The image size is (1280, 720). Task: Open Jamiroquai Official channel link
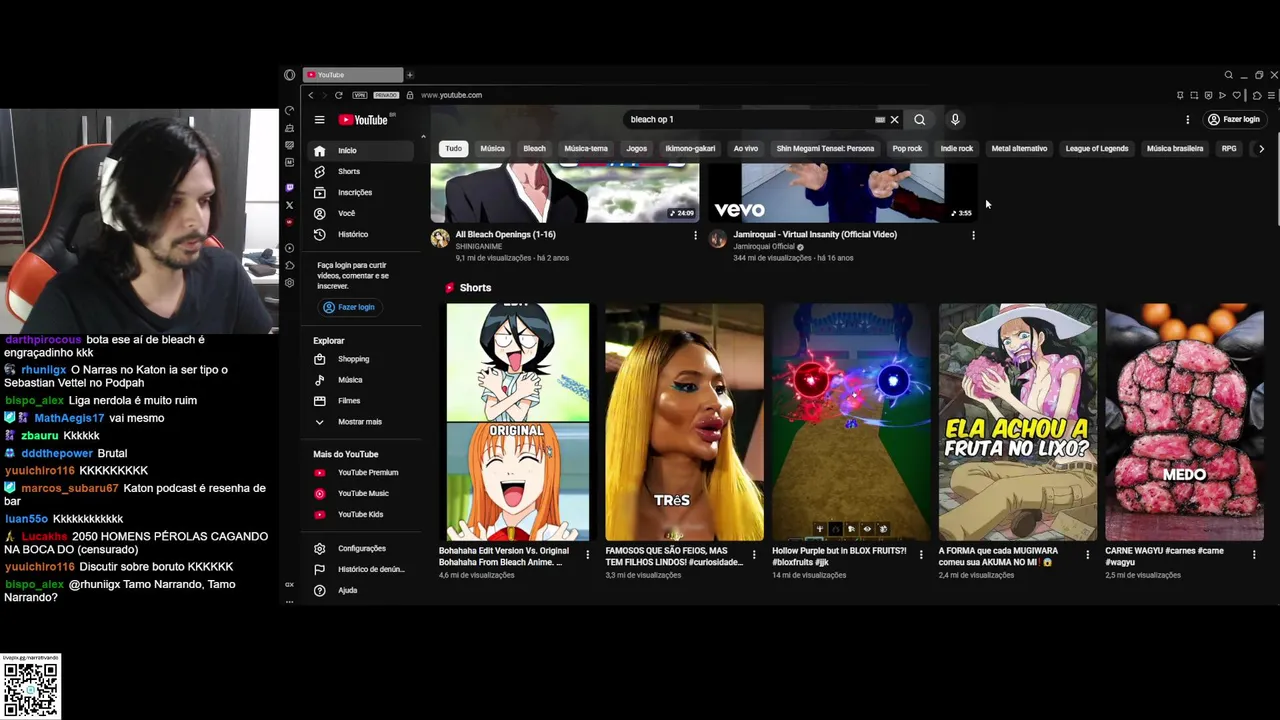764,246
